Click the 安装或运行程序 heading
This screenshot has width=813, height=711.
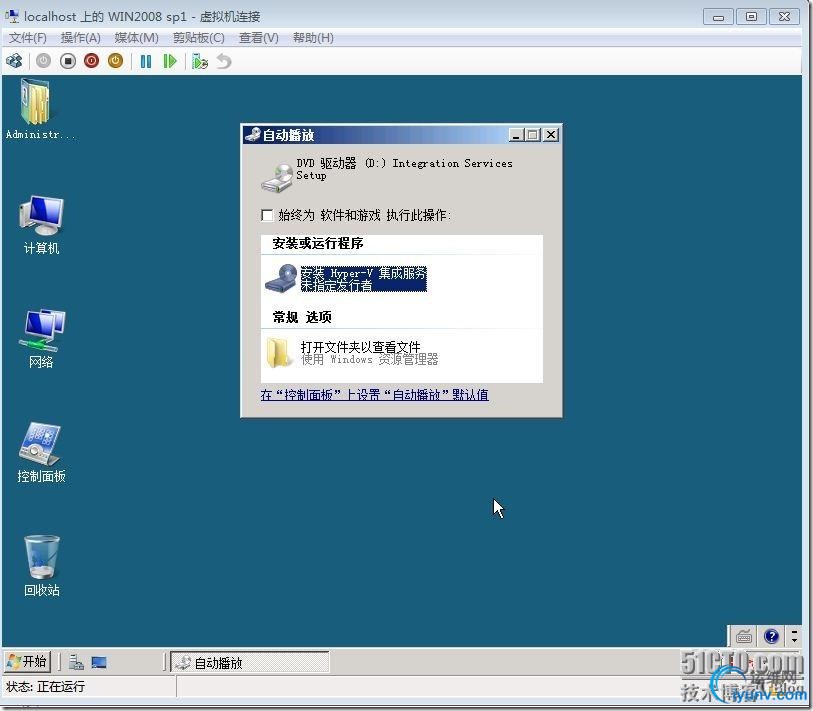pyautogui.click(x=318, y=243)
